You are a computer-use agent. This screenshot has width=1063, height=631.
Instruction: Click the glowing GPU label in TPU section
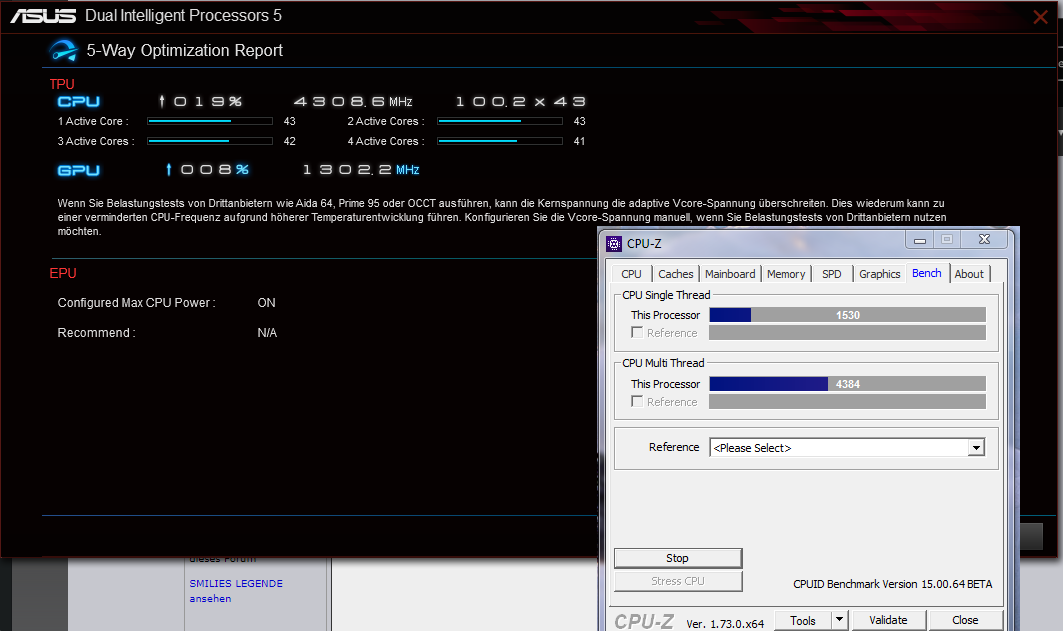pyautogui.click(x=79, y=170)
